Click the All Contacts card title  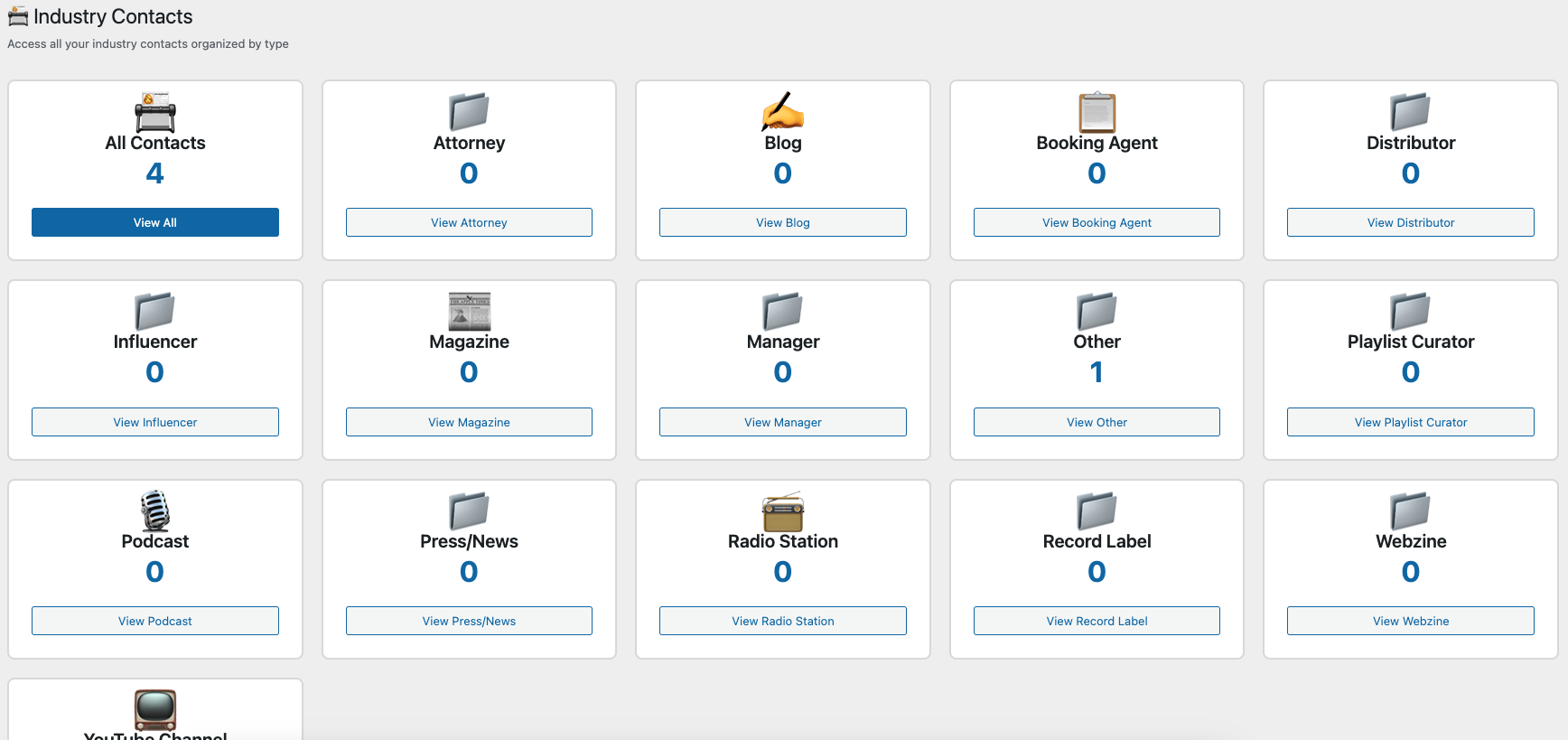[155, 143]
